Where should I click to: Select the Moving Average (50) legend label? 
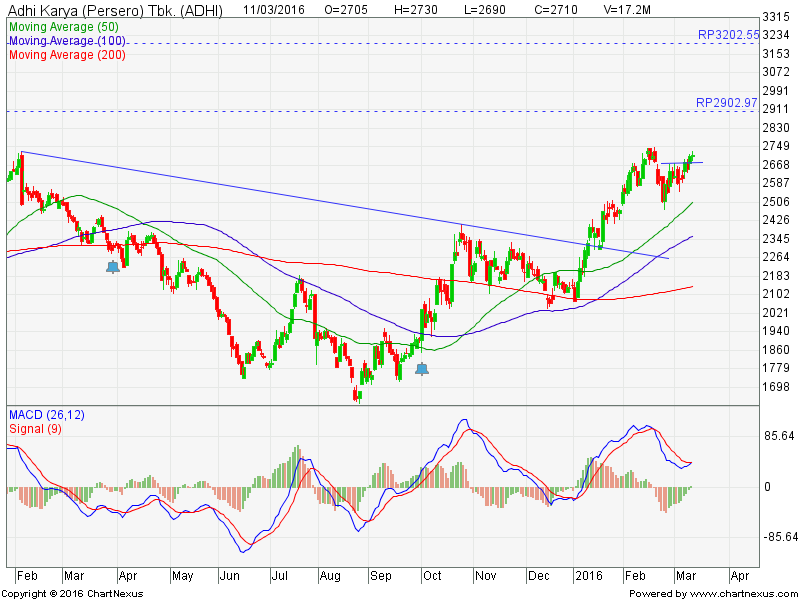(63, 26)
